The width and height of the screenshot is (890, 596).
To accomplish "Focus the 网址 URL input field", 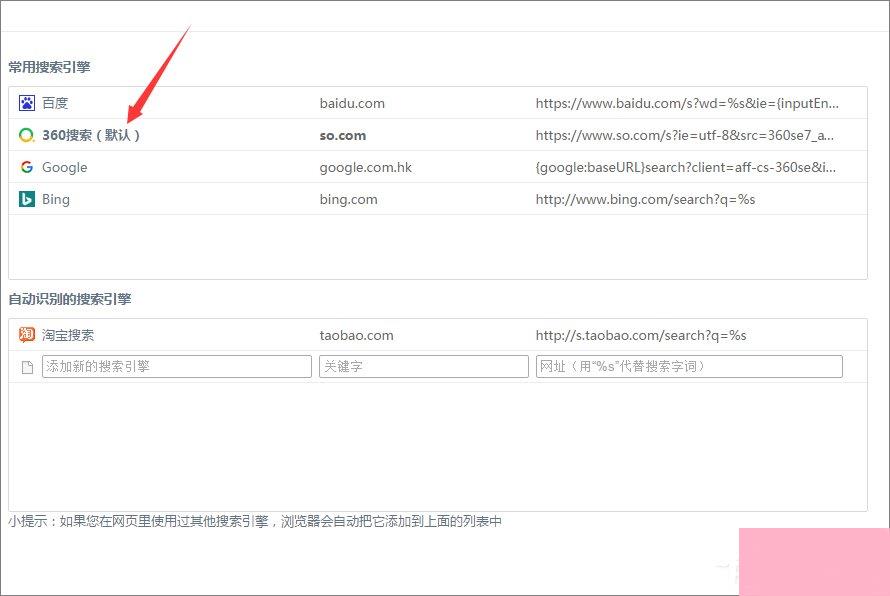I will click(689, 366).
